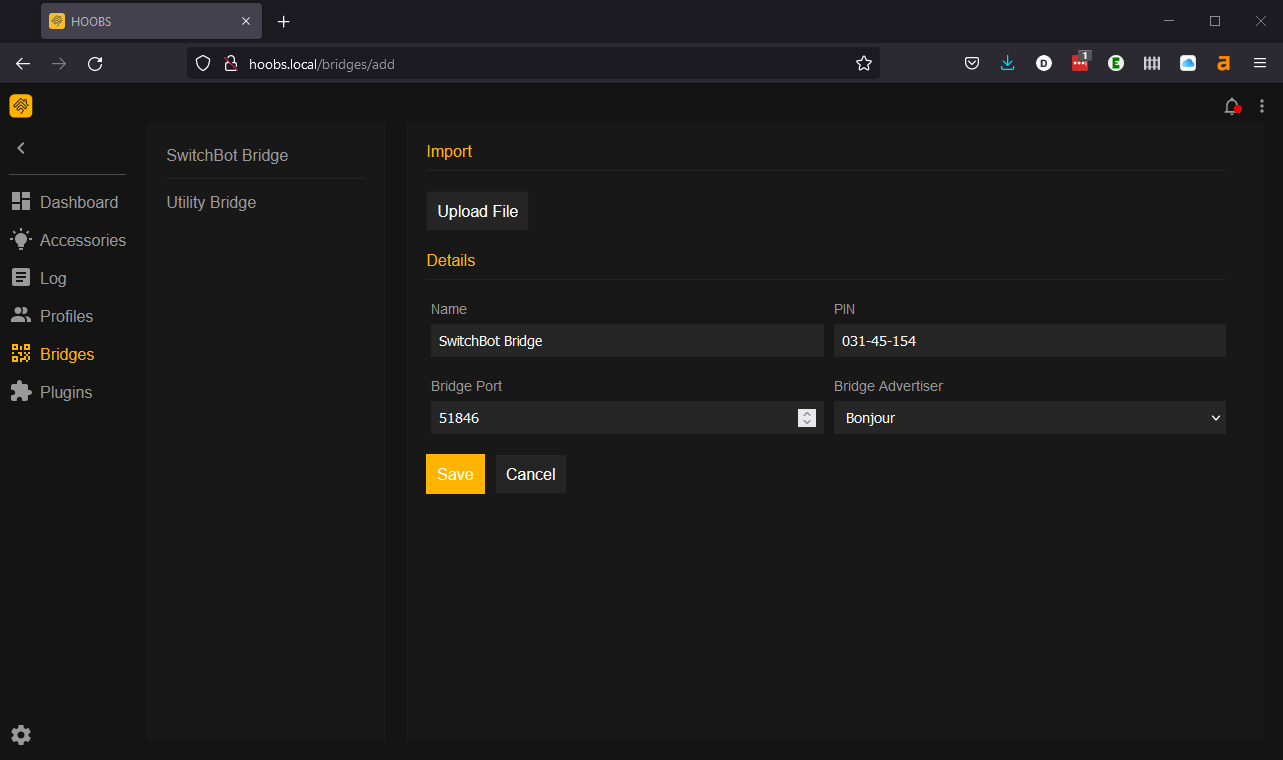Close the HOOBS browser tab
The height and width of the screenshot is (760, 1283).
[246, 21]
